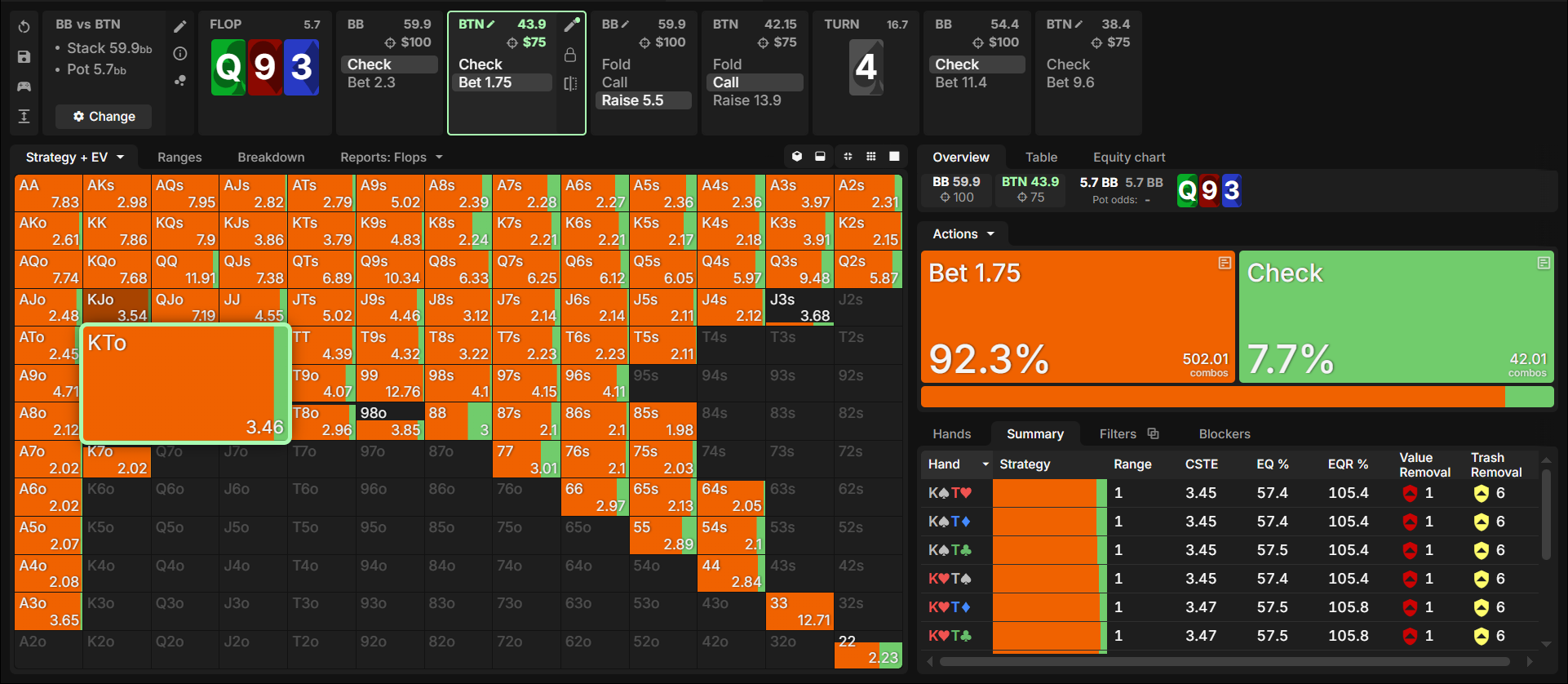The width and height of the screenshot is (1568, 684).
Task: Open the Hands tab
Action: click(952, 434)
